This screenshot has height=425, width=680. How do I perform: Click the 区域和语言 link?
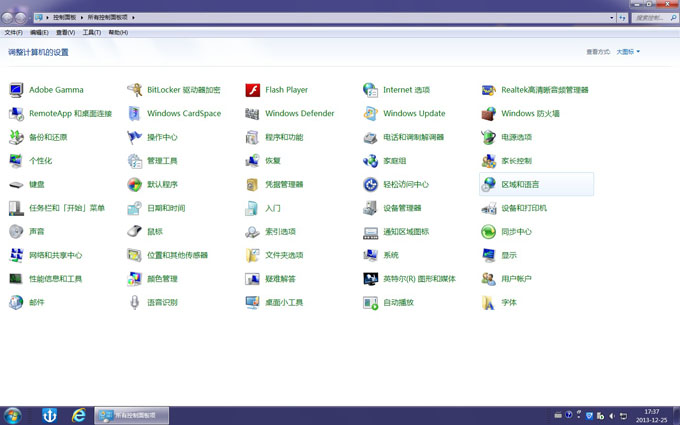(520, 185)
